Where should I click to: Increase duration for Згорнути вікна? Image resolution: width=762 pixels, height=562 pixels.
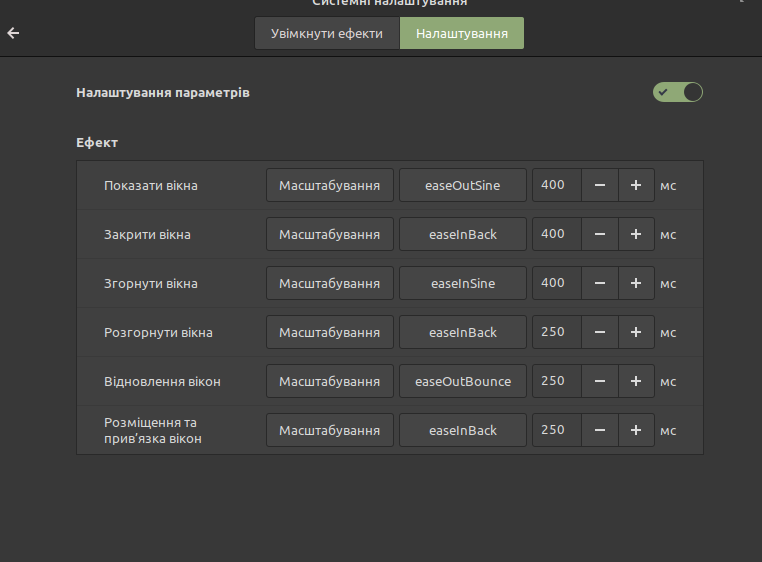pyautogui.click(x=636, y=283)
